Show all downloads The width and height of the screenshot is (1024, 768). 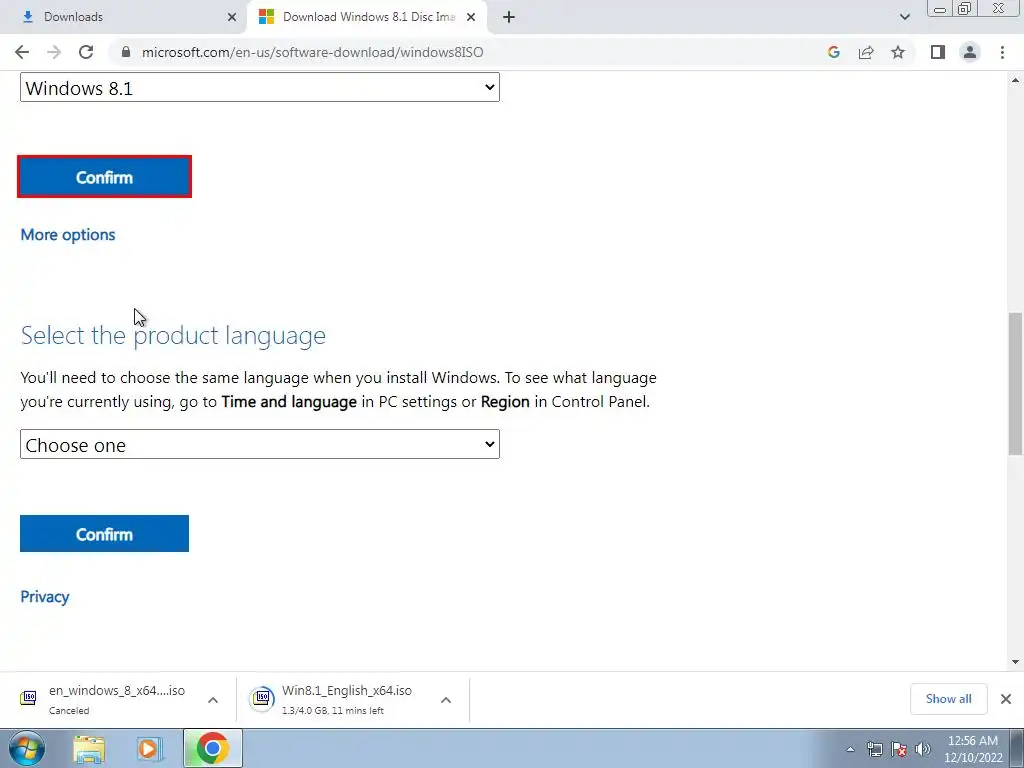[948, 699]
